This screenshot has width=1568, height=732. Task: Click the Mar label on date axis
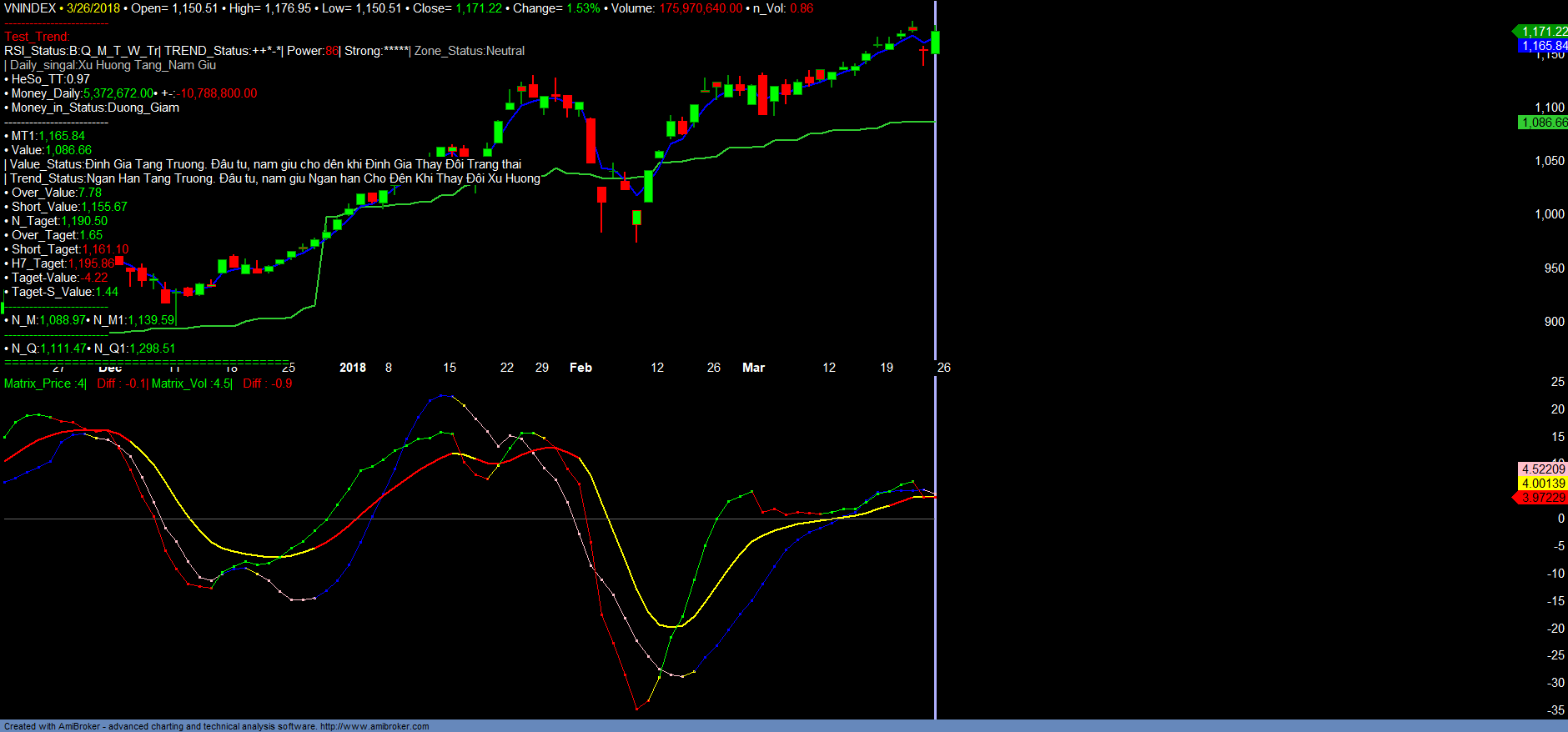[753, 368]
